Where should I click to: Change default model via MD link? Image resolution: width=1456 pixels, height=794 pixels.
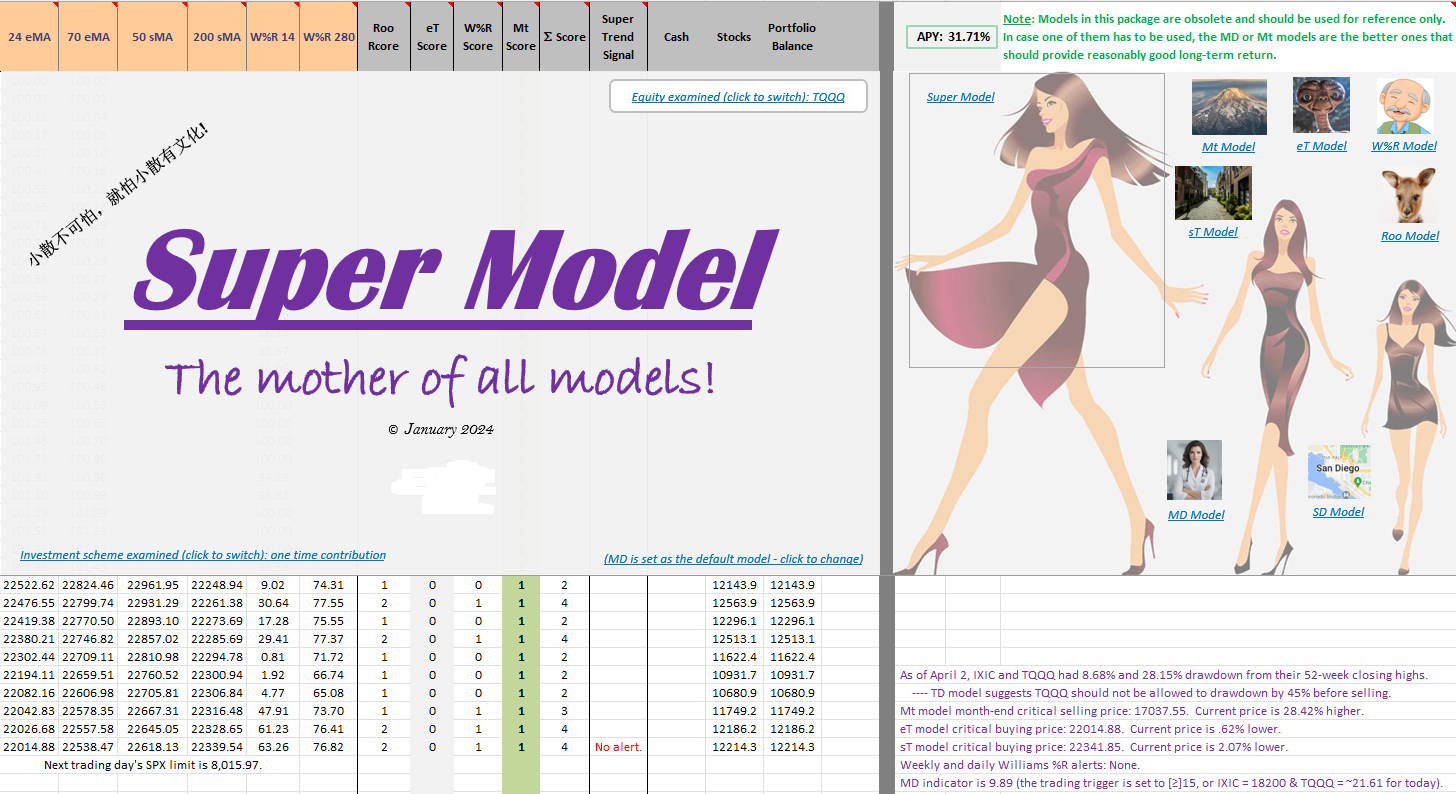[x=733, y=559]
